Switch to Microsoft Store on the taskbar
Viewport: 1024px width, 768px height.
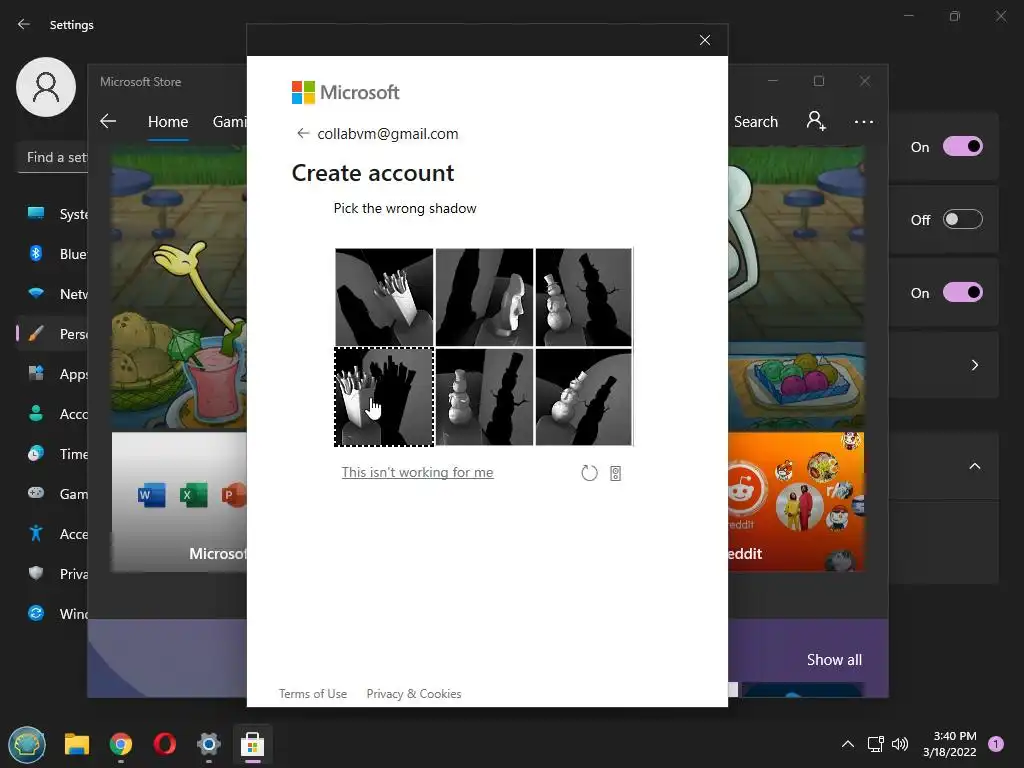point(252,744)
